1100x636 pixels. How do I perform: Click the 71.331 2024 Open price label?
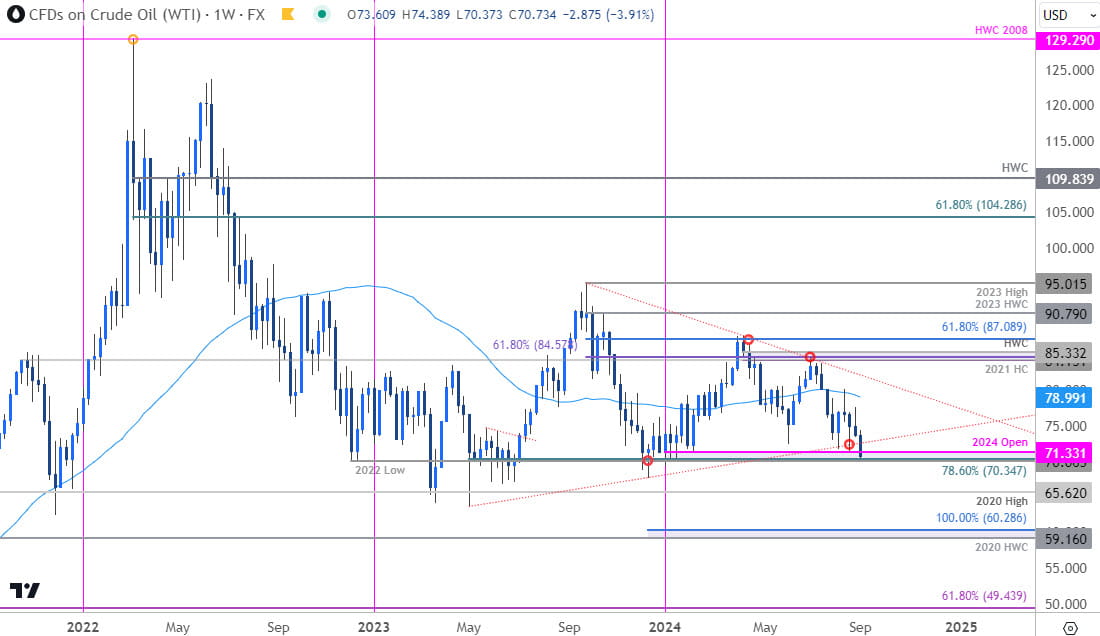click(x=1066, y=453)
